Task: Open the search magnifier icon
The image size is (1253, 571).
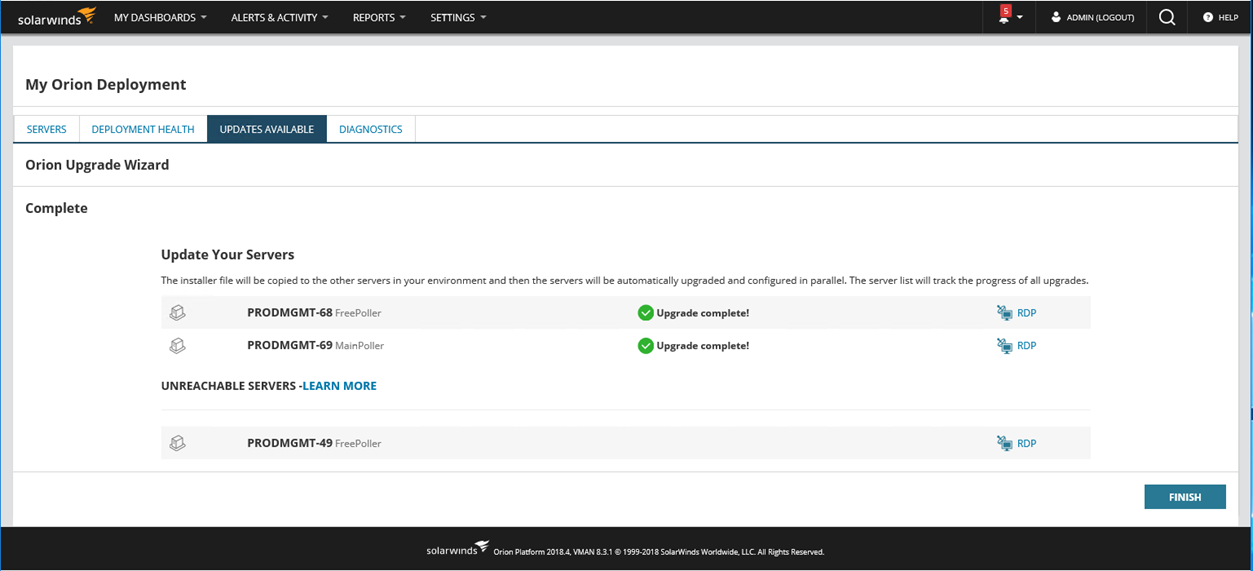Action: click(x=1167, y=17)
